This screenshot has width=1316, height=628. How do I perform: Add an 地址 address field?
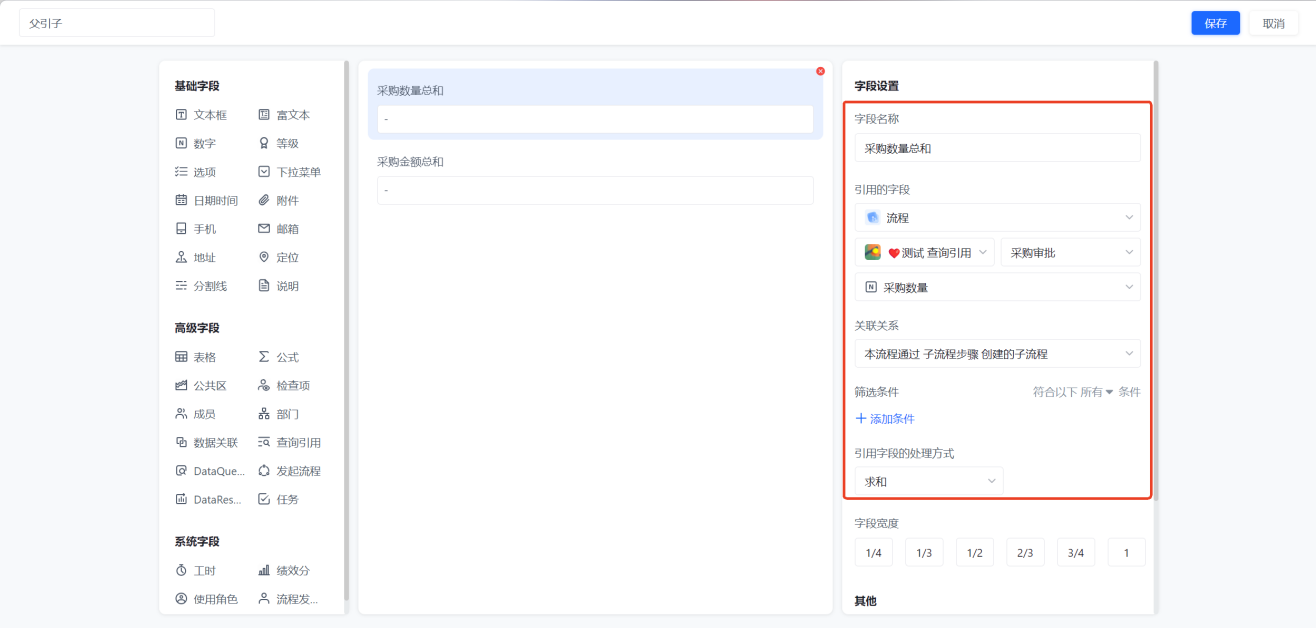(196, 257)
